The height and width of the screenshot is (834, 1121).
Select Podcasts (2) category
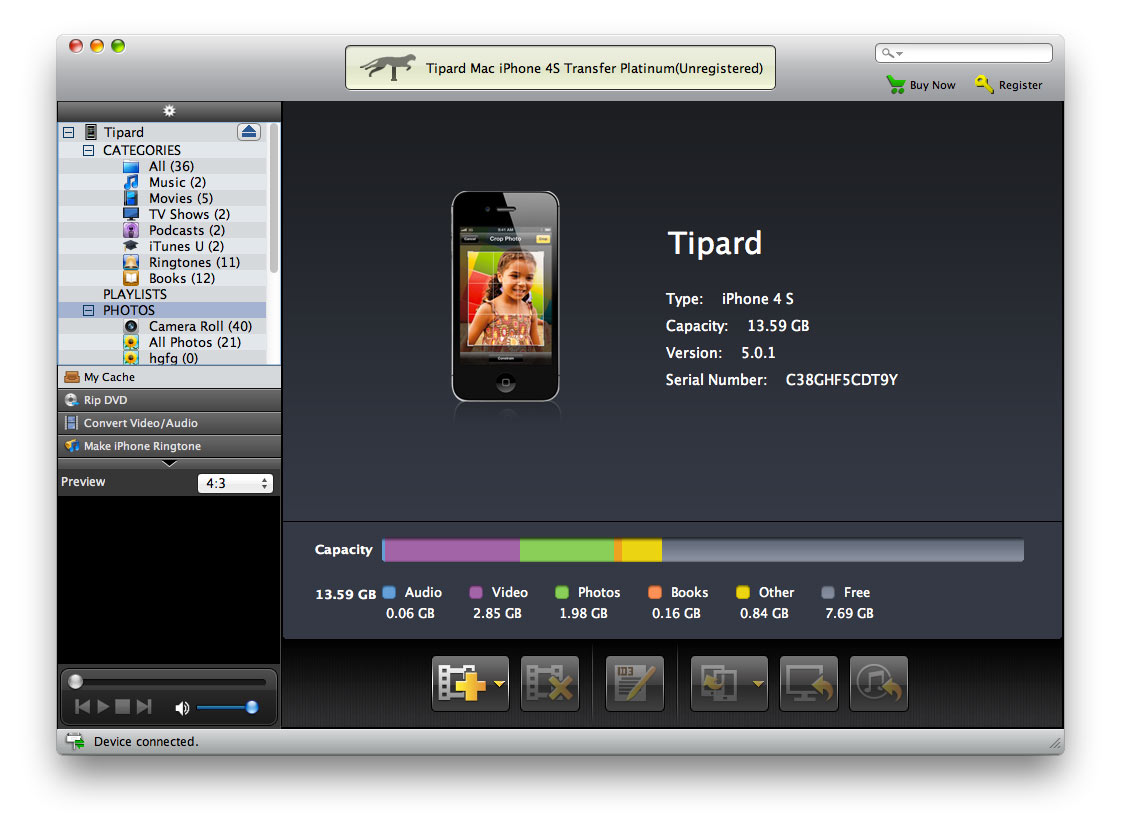click(187, 230)
